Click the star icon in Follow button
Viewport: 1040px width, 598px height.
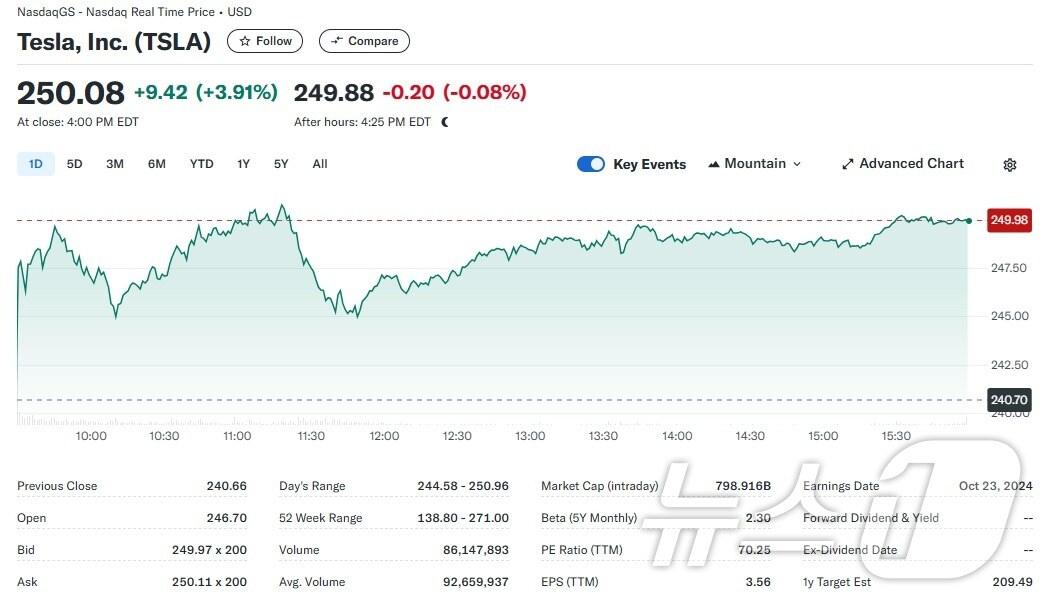(244, 41)
